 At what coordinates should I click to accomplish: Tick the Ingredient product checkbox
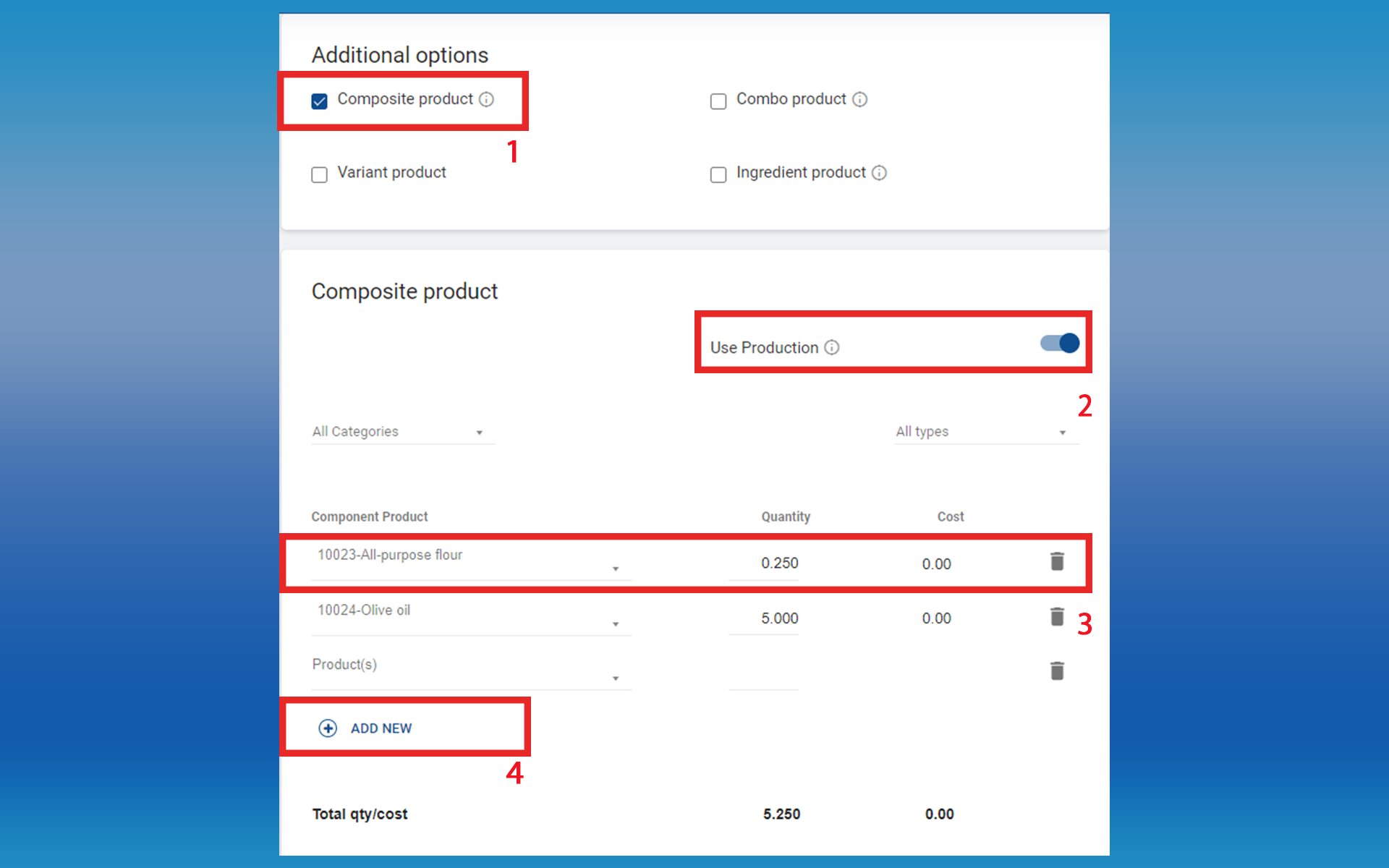[718, 174]
